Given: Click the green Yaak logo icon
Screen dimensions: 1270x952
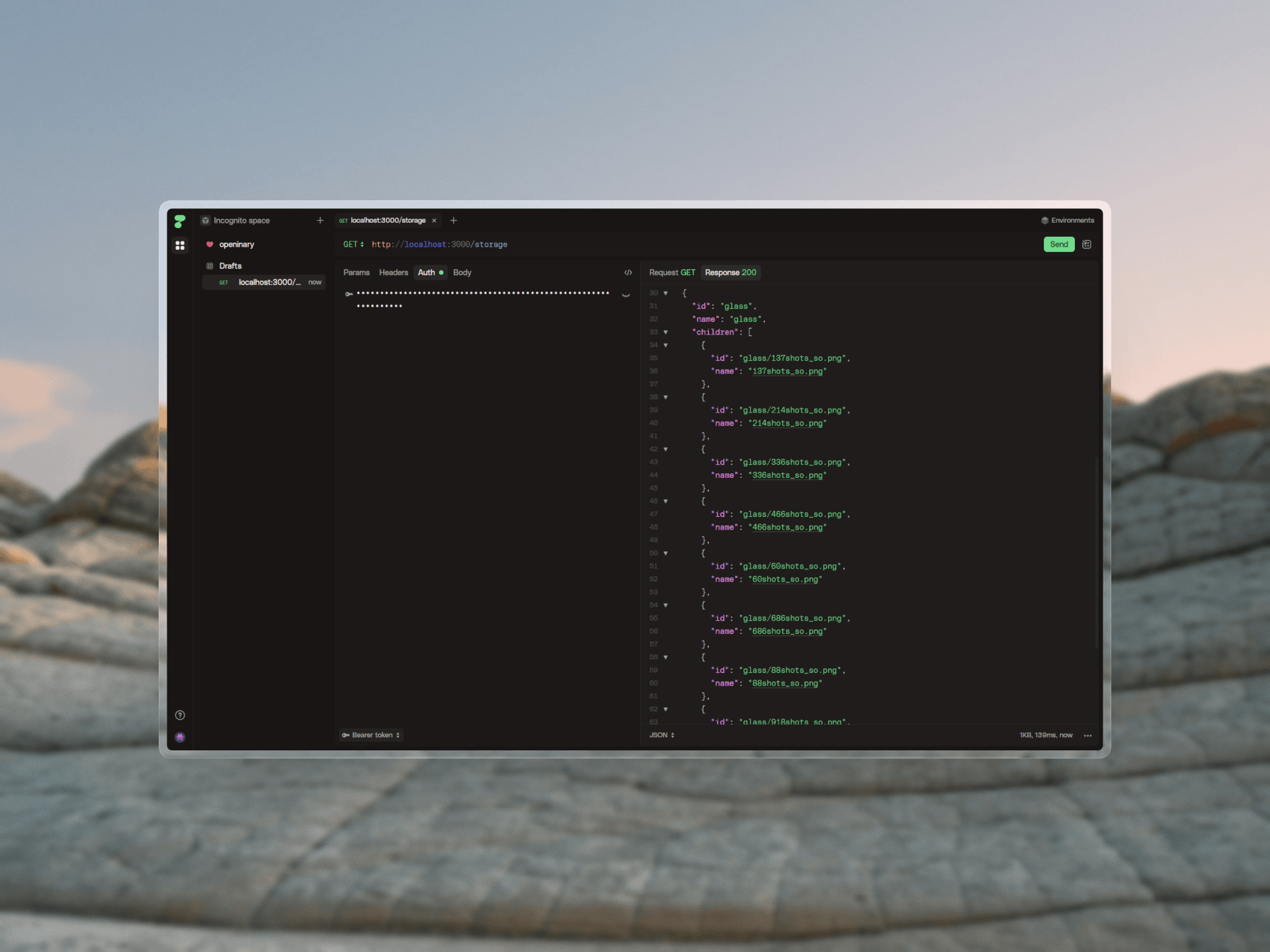Looking at the screenshot, I should coord(180,221).
